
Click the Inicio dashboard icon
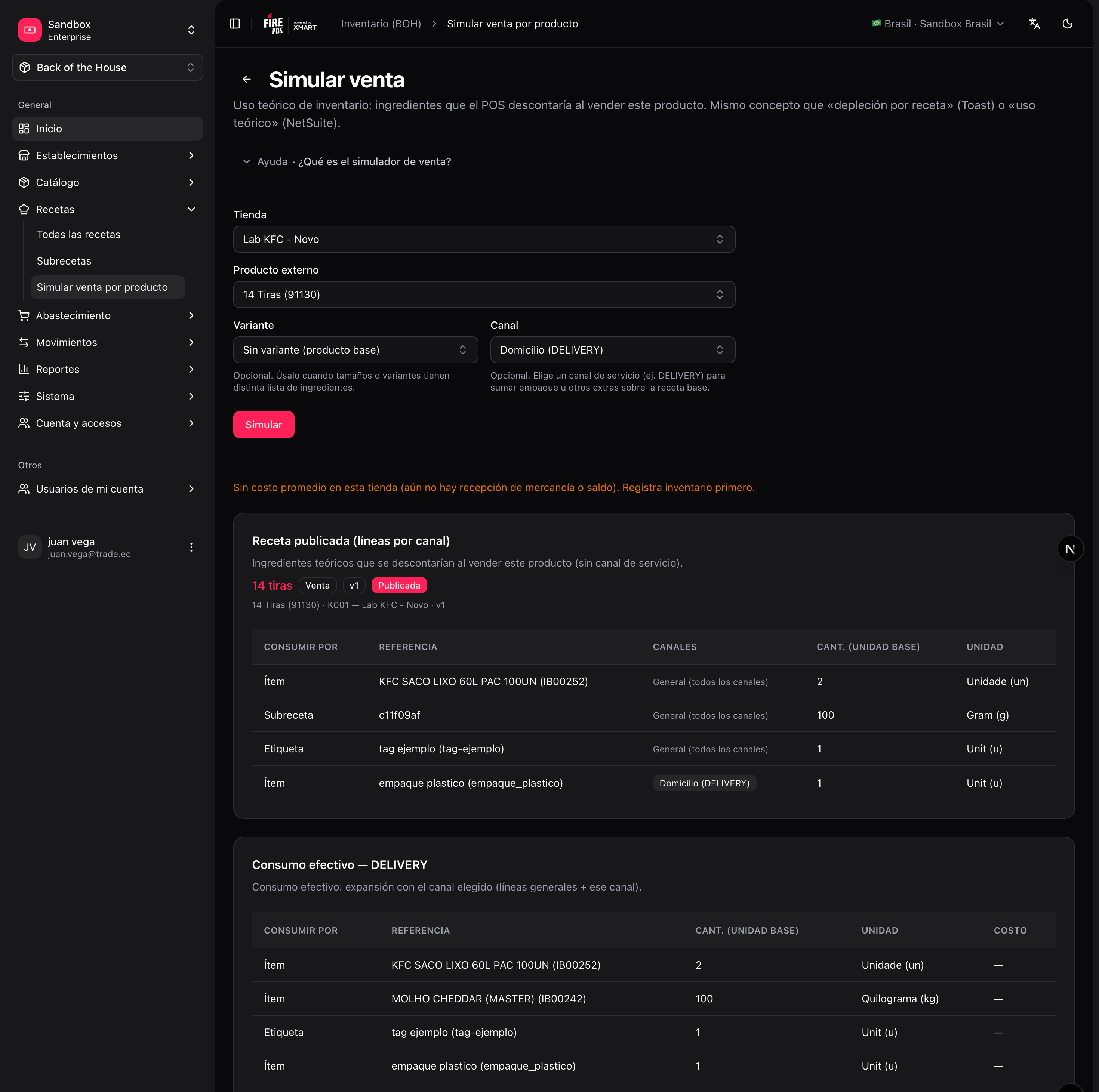tap(24, 129)
